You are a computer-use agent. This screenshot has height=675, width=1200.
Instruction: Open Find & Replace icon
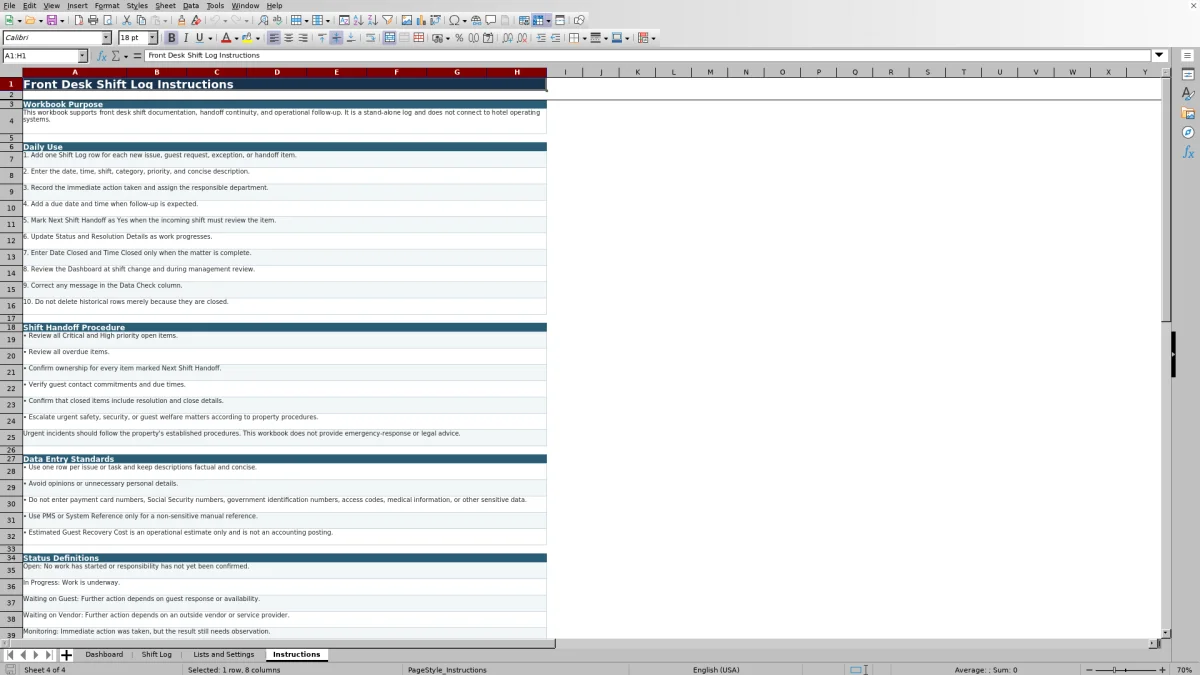(263, 20)
